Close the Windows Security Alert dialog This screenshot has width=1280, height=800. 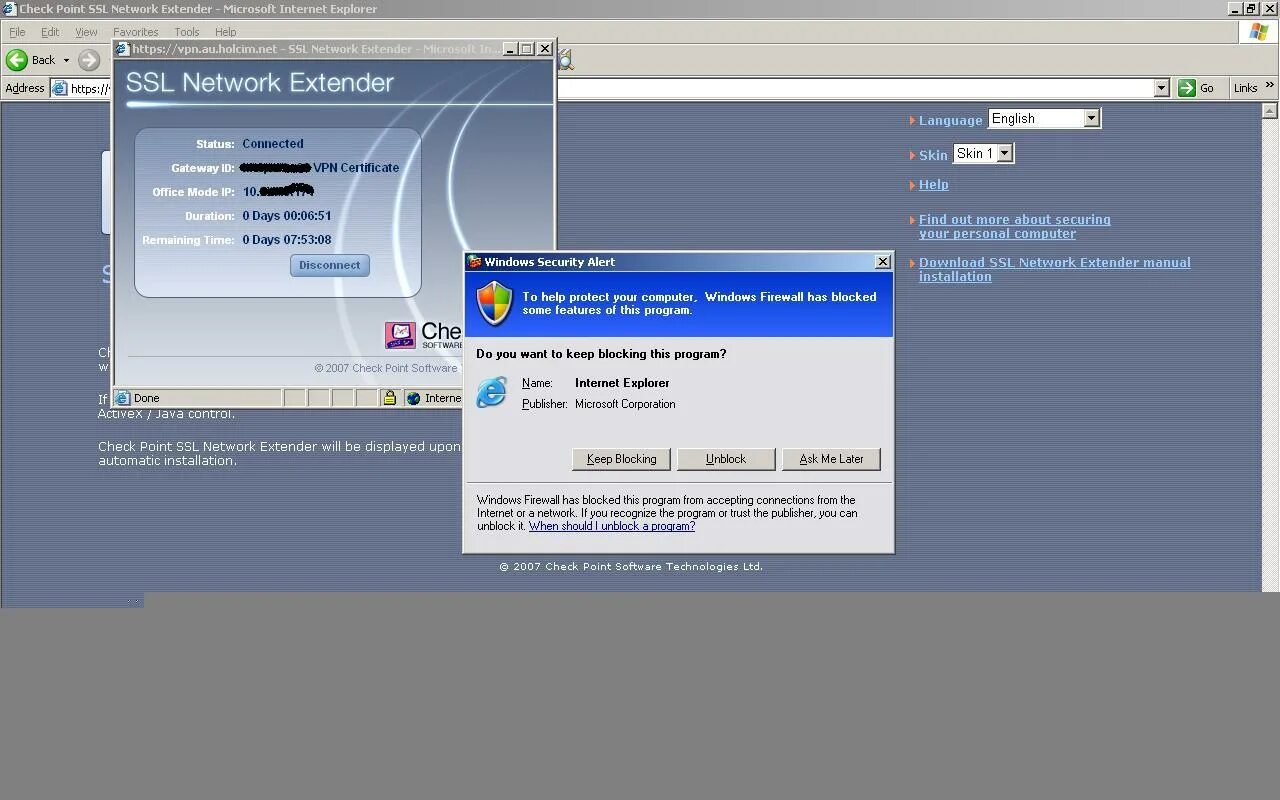click(882, 262)
